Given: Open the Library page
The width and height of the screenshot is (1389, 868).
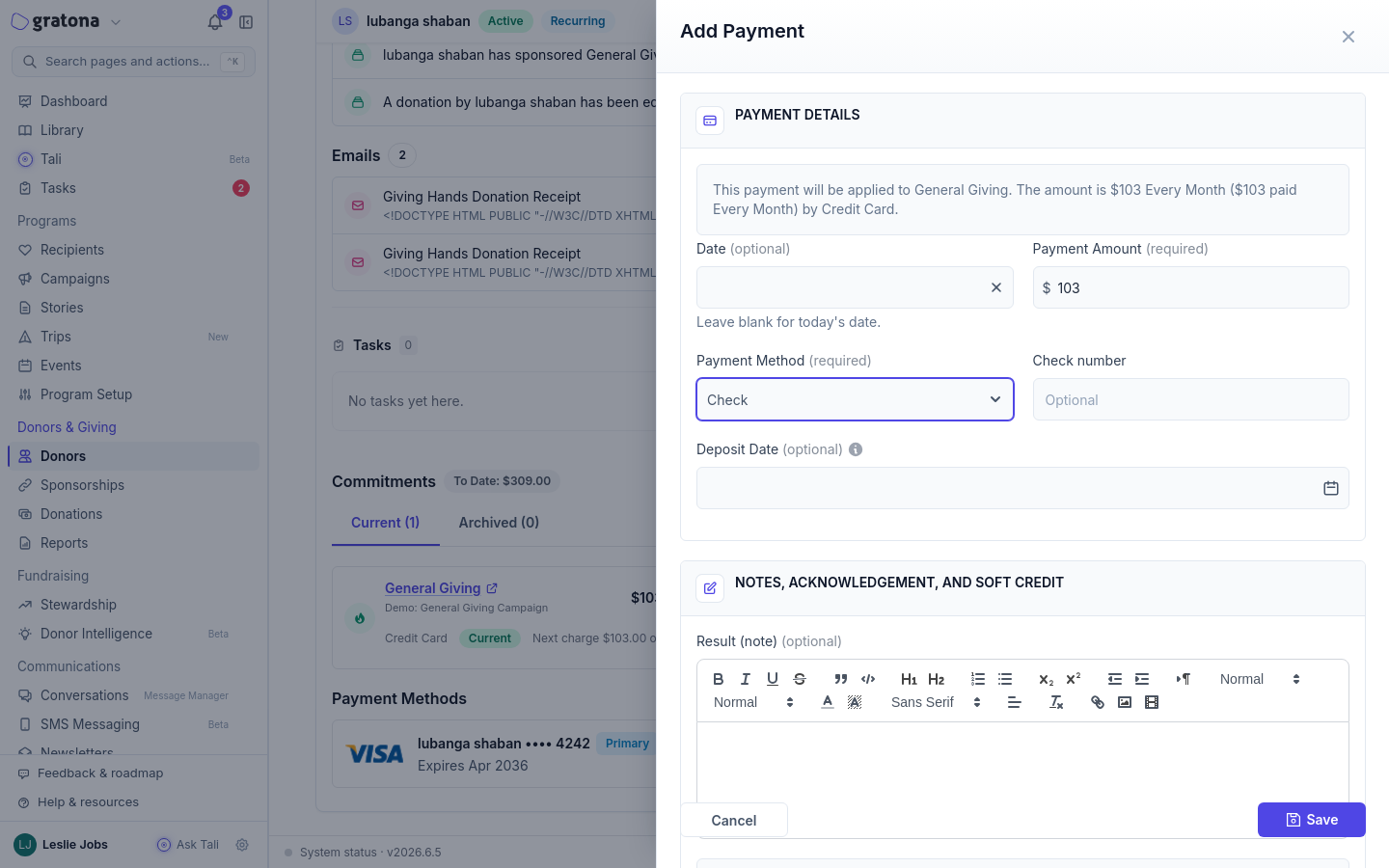Looking at the screenshot, I should [133, 130].
